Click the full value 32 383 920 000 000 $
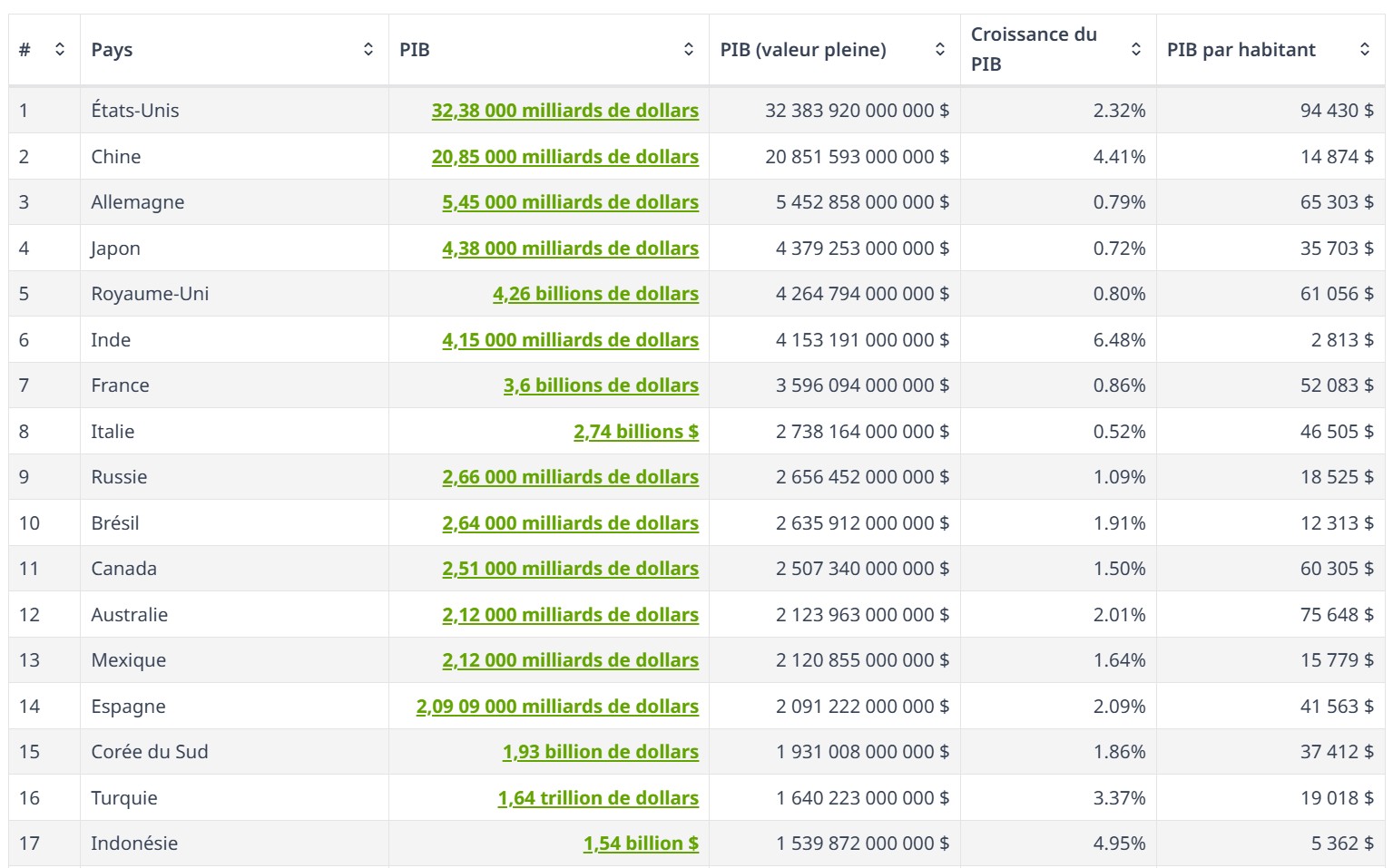 pyautogui.click(x=857, y=111)
